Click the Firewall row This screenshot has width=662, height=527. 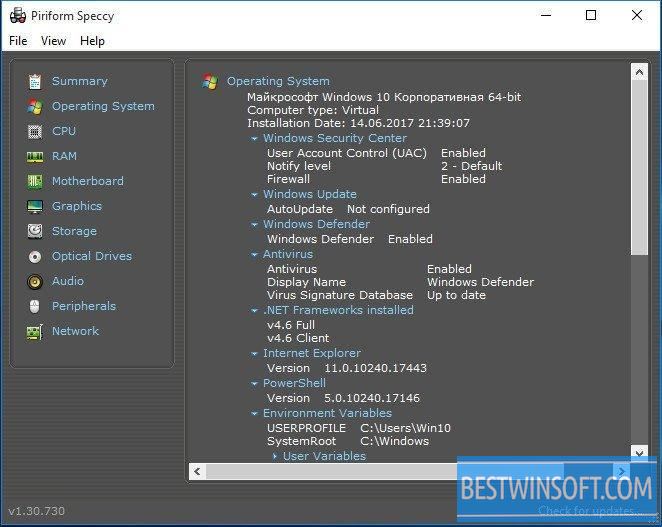[376, 179]
